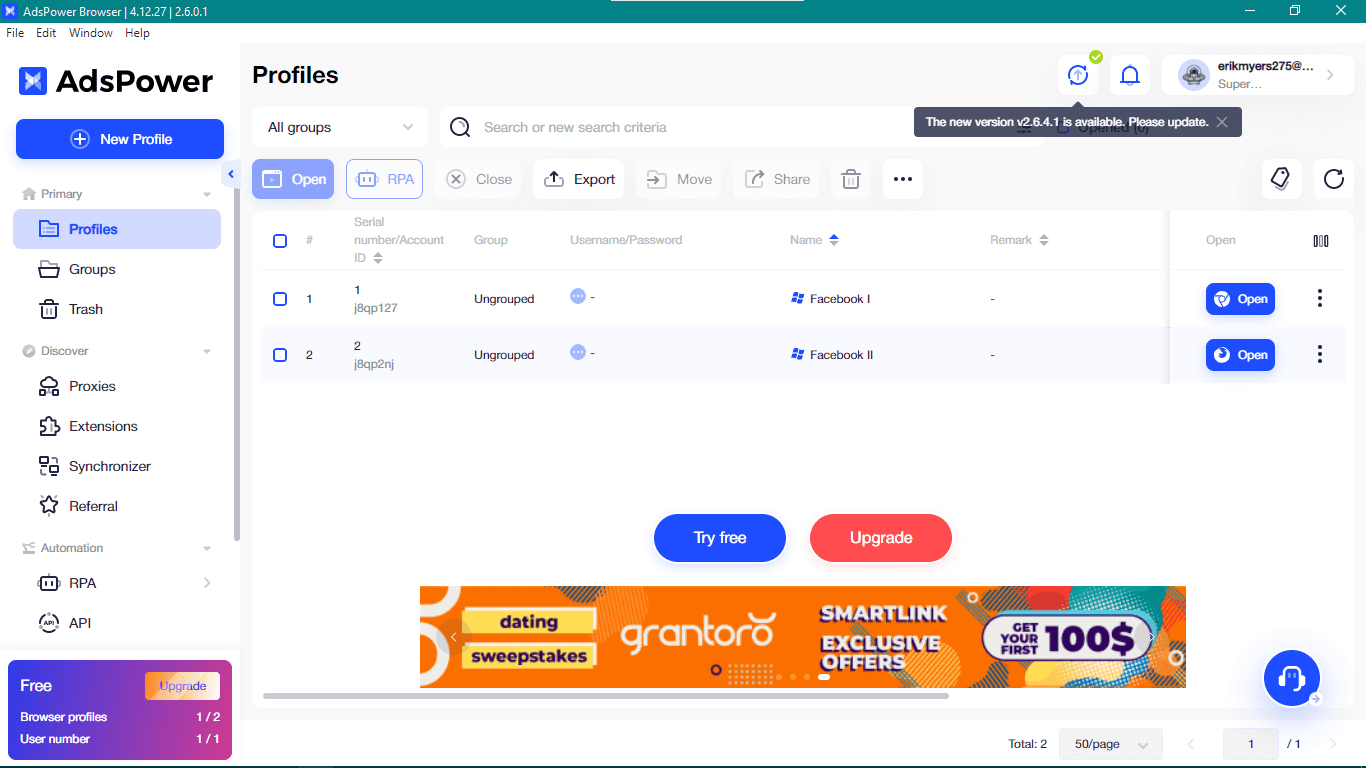This screenshot has height=768, width=1366.
Task: Check the box for profile row 1
Action: click(280, 299)
